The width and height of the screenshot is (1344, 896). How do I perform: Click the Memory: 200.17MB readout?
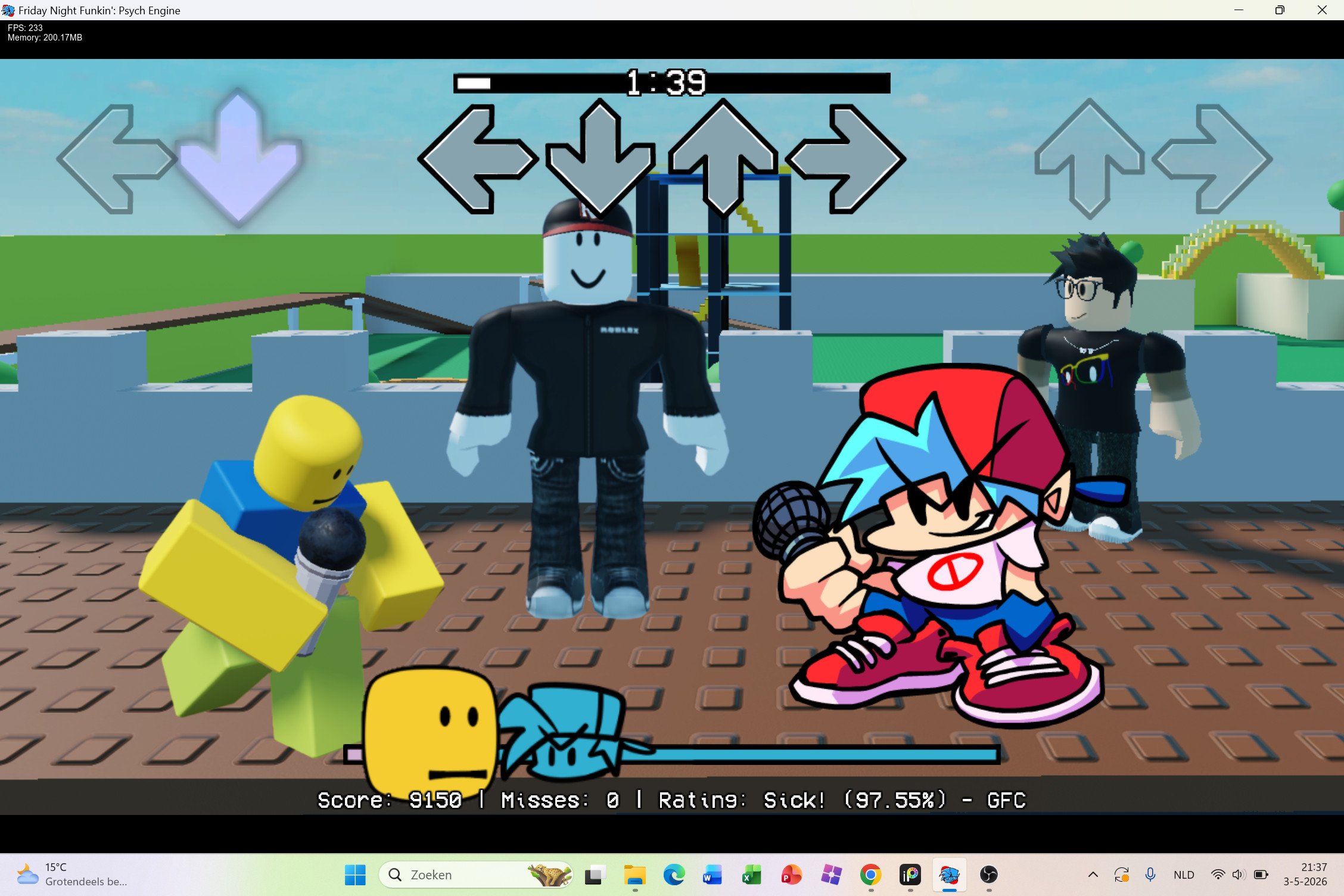click(45, 38)
